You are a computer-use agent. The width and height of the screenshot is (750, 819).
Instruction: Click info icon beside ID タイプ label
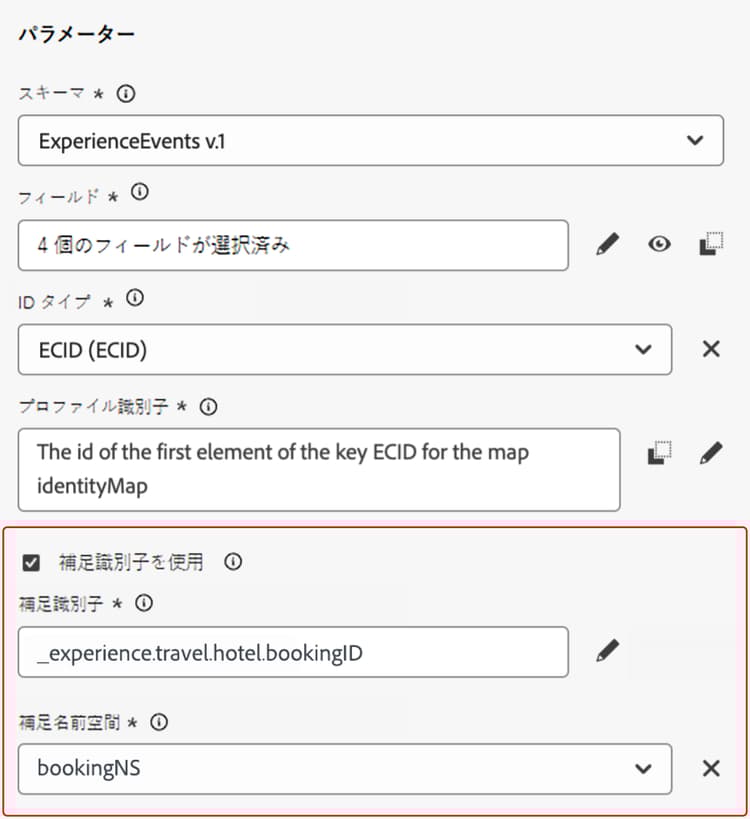pyautogui.click(x=135, y=298)
